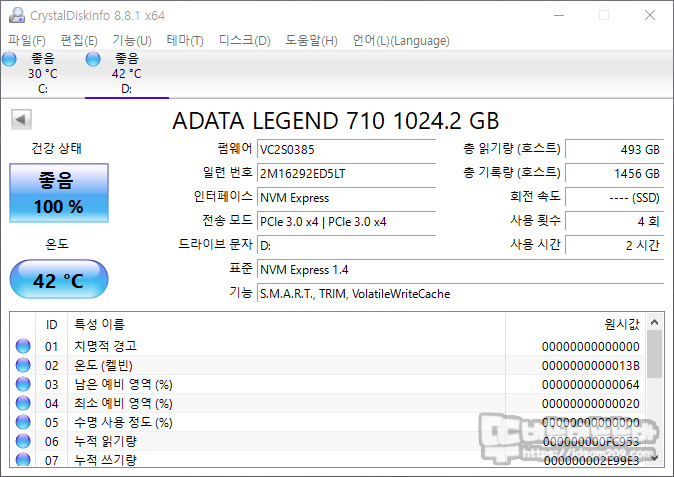Image resolution: width=674 pixels, height=477 pixels.
Task: Click raw value 000000000013B of temperature row
Action: pos(591,366)
